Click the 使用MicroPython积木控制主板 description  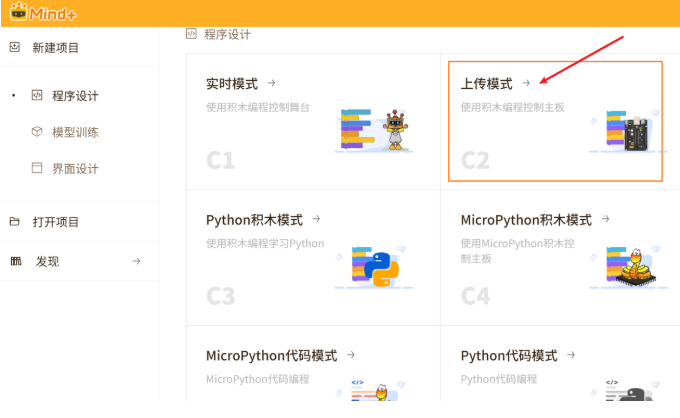point(517,251)
